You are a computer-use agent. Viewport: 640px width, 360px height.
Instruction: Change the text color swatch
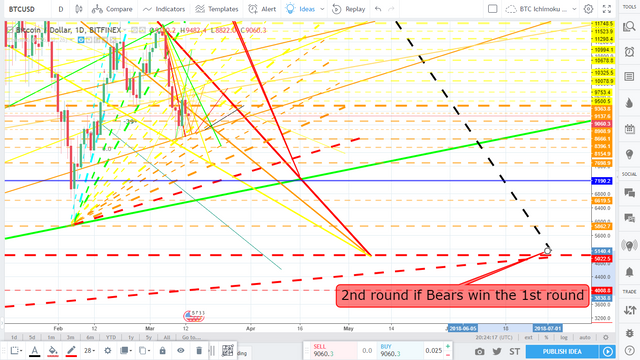point(35,351)
